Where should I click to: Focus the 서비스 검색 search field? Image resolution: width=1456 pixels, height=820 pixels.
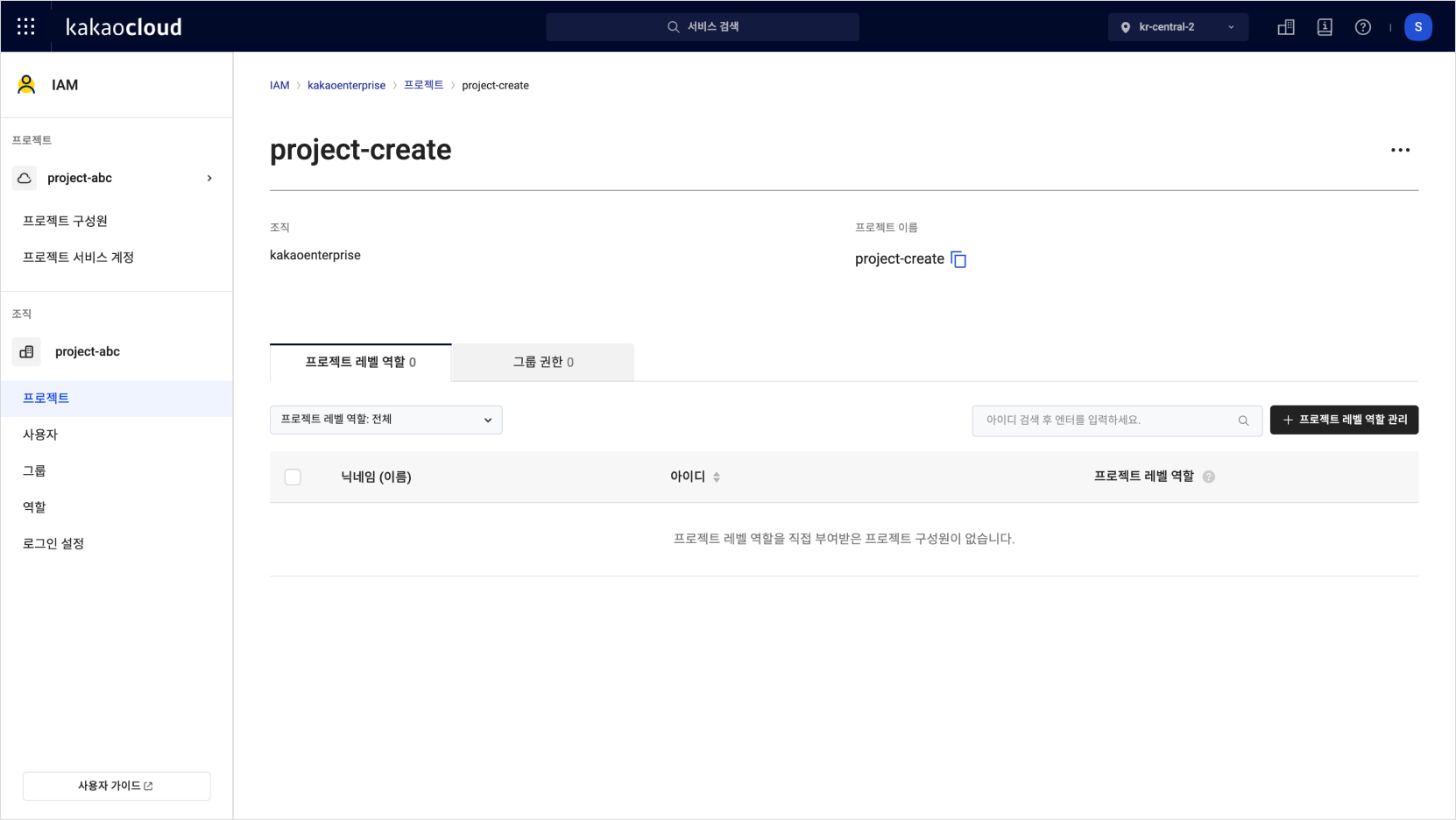click(703, 27)
